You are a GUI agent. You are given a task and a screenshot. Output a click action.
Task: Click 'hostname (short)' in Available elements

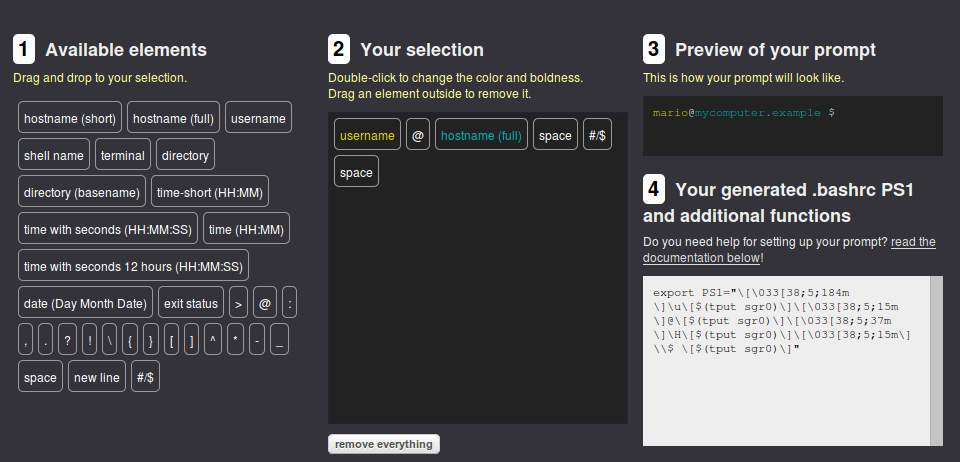pyautogui.click(x=70, y=119)
